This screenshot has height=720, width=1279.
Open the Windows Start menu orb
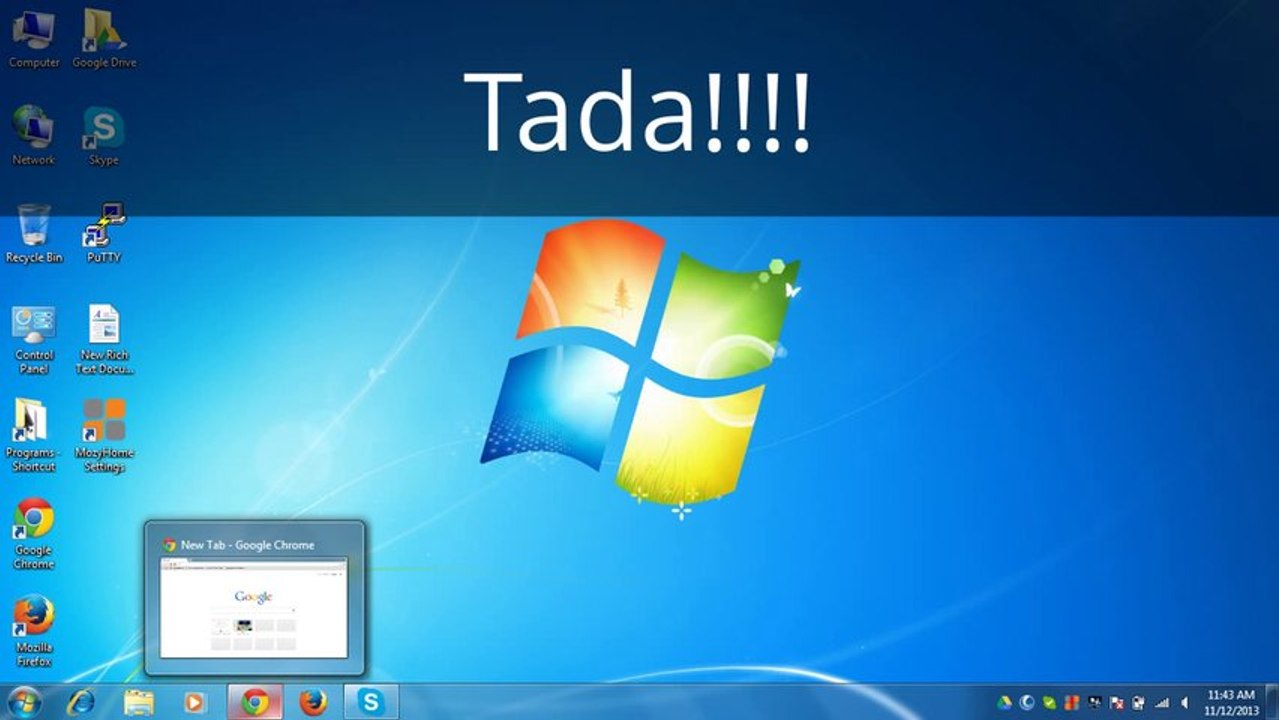(x=24, y=702)
